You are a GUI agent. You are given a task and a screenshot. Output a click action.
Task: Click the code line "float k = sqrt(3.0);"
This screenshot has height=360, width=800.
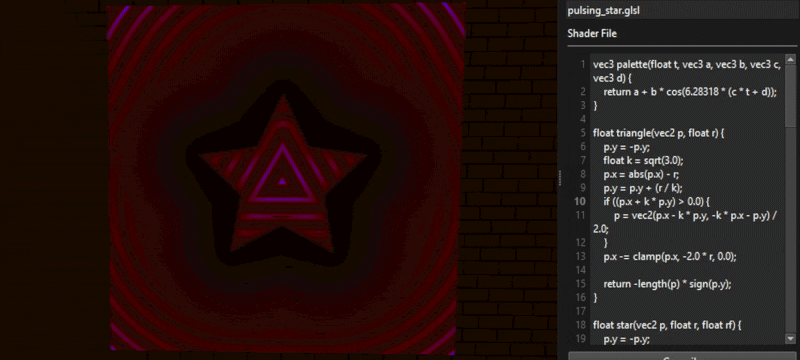pos(643,161)
